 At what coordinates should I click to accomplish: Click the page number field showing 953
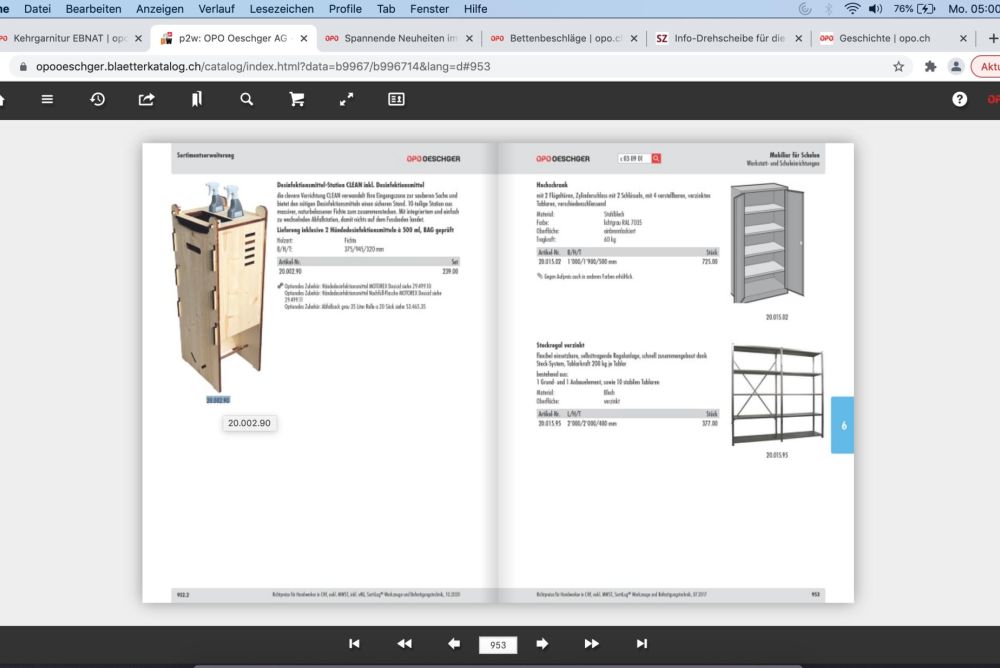498,645
